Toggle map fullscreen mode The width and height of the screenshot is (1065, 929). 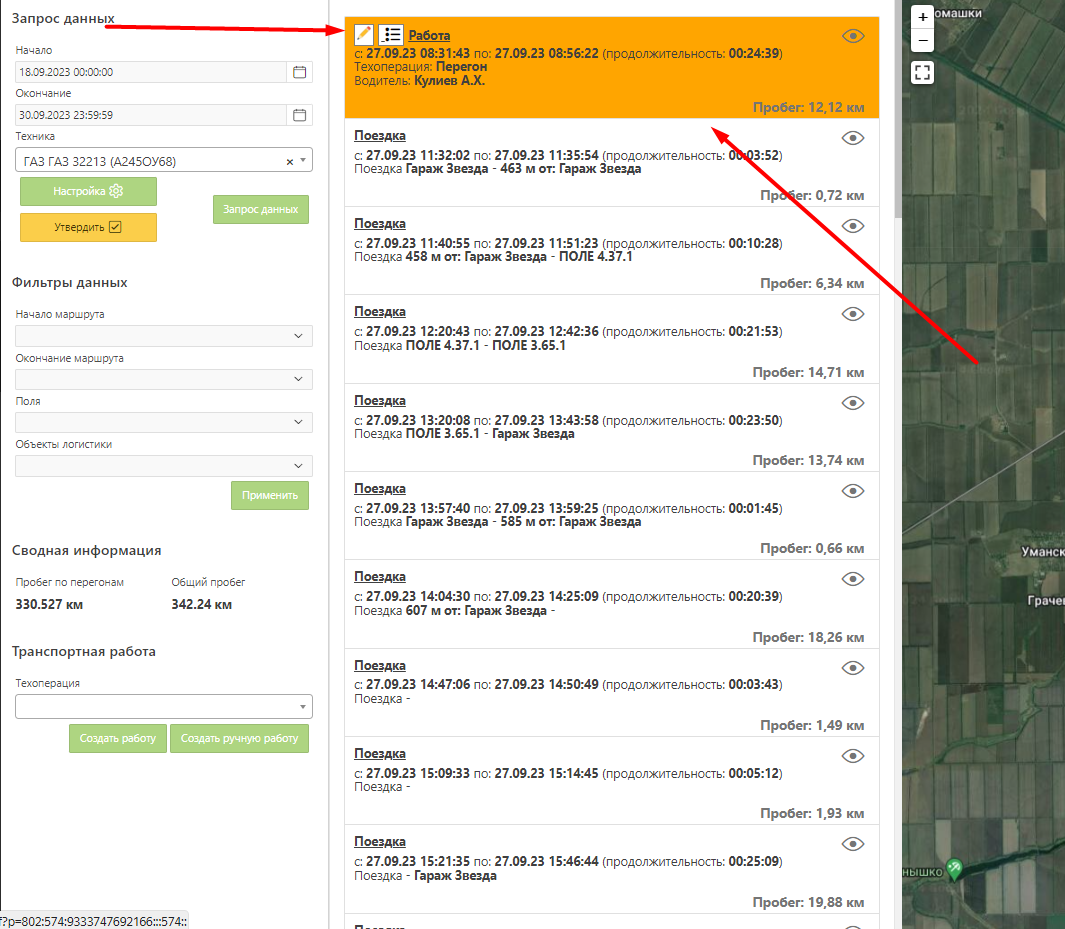(922, 72)
